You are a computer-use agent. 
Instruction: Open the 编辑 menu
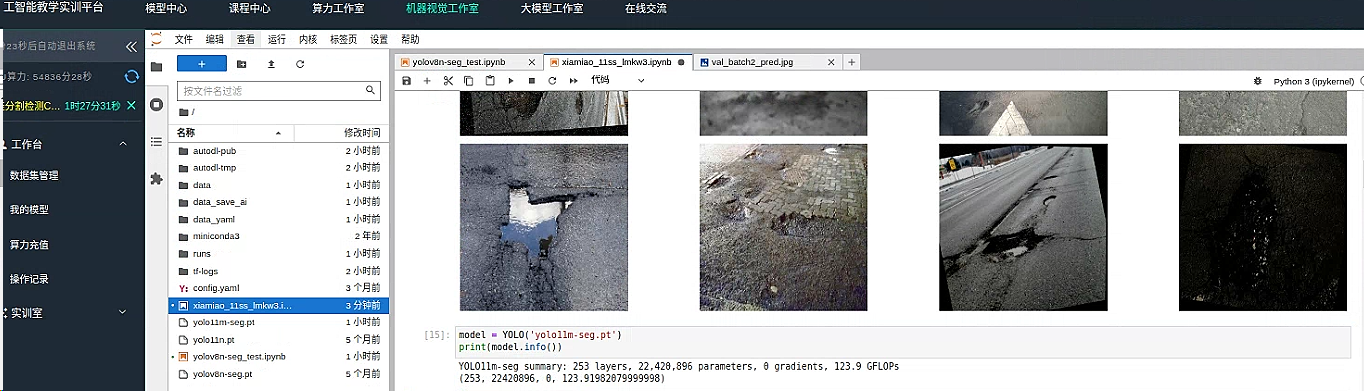(x=215, y=40)
